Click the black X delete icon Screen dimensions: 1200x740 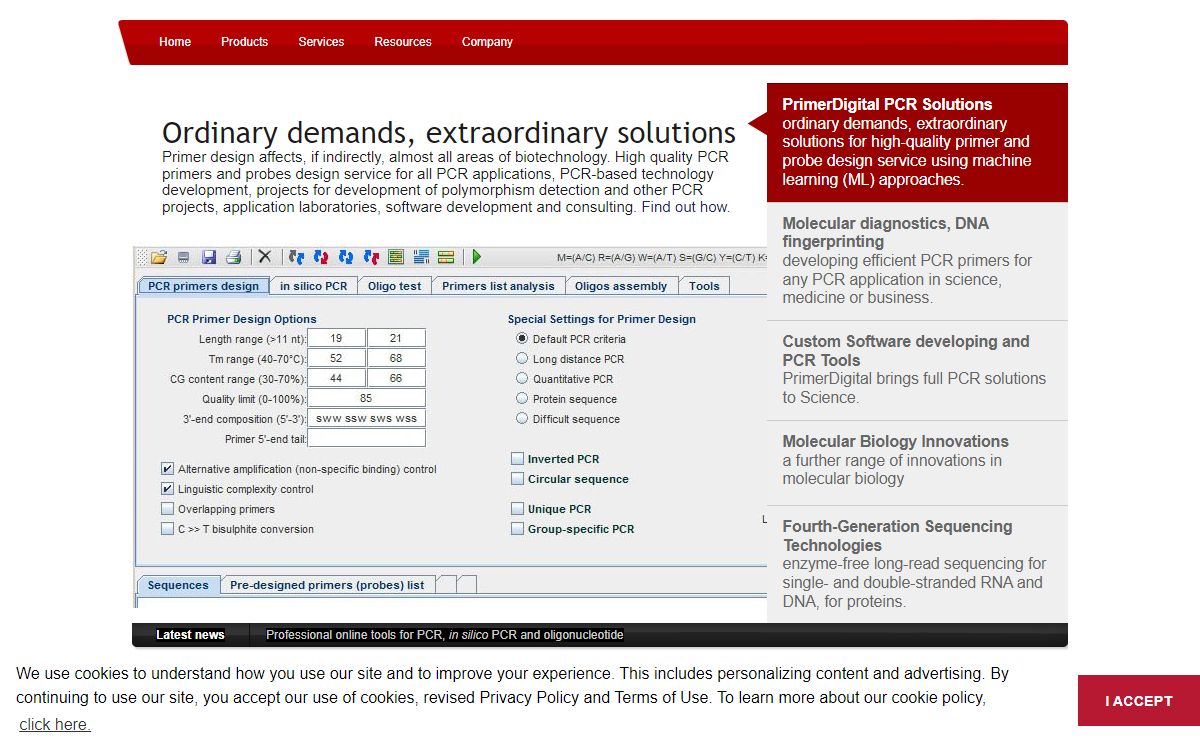coord(264,257)
